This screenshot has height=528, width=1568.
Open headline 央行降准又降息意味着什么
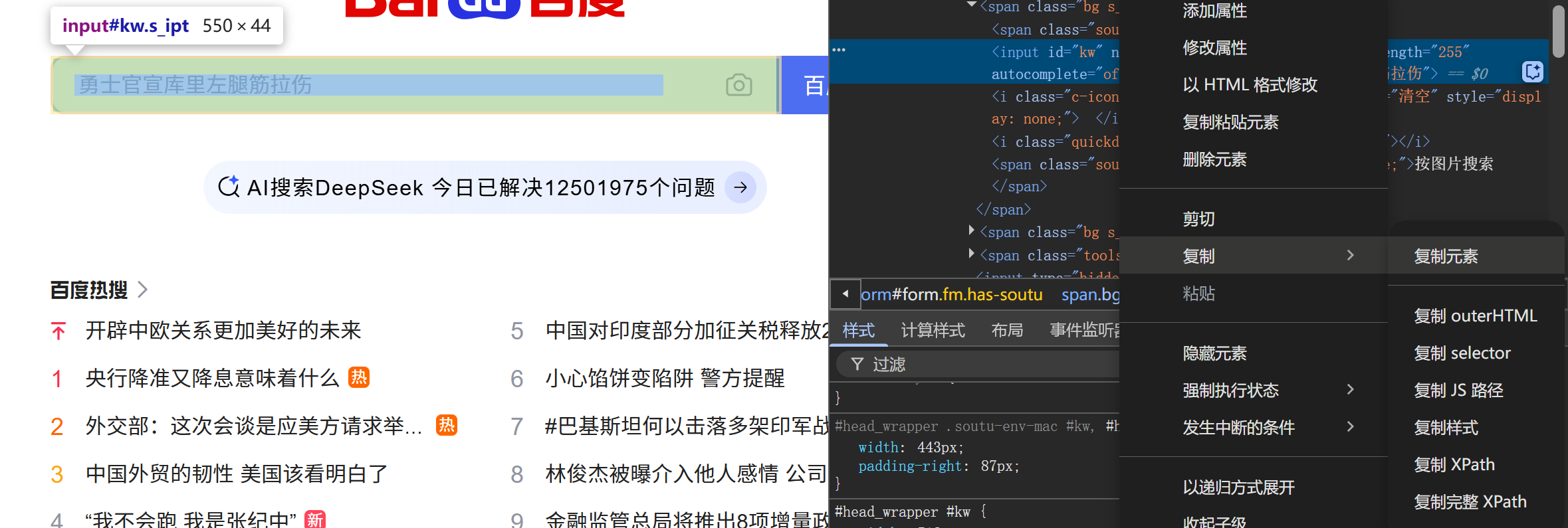(213, 378)
